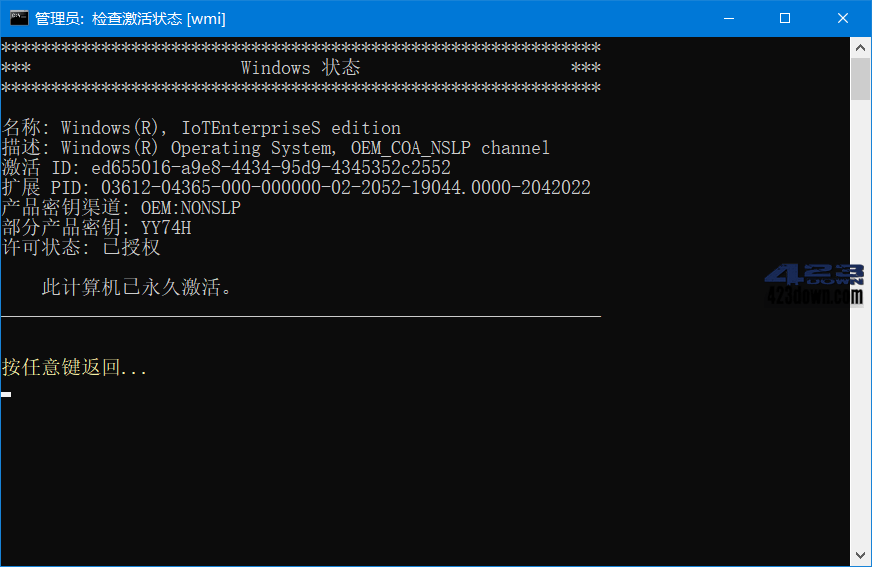Viewport: 872px width, 567px height.
Task: Click the scrollbar down arrow
Action: click(860, 555)
